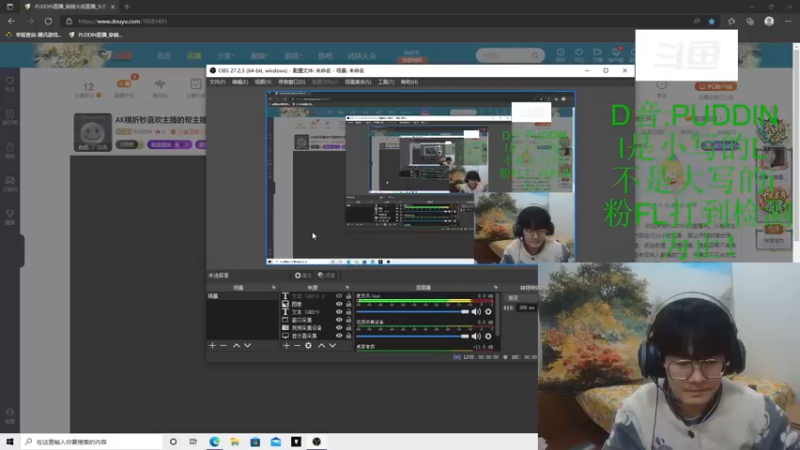Toggle visibility of 图像 source

[x=339, y=304]
